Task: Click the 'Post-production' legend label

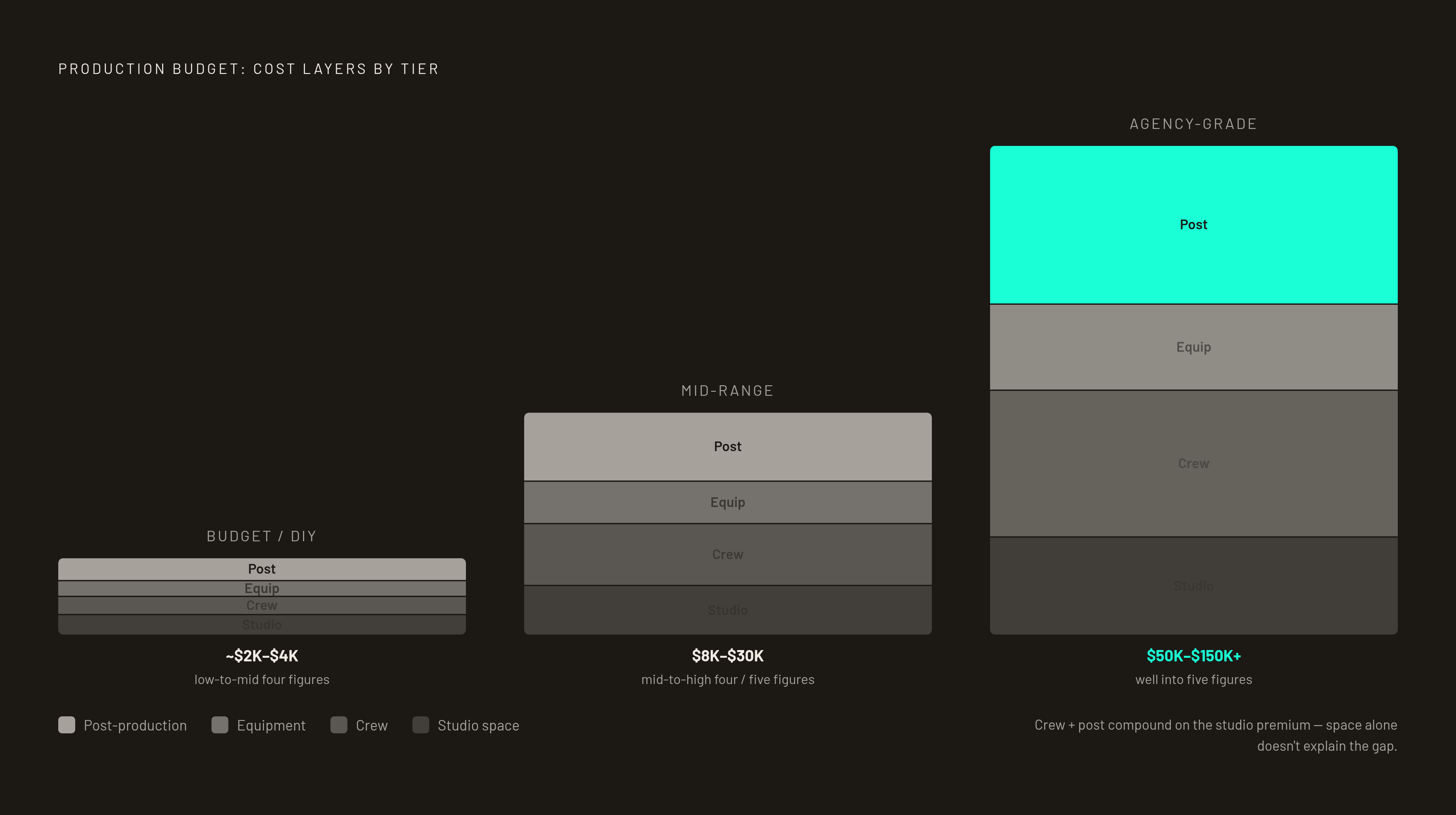Action: coord(135,726)
